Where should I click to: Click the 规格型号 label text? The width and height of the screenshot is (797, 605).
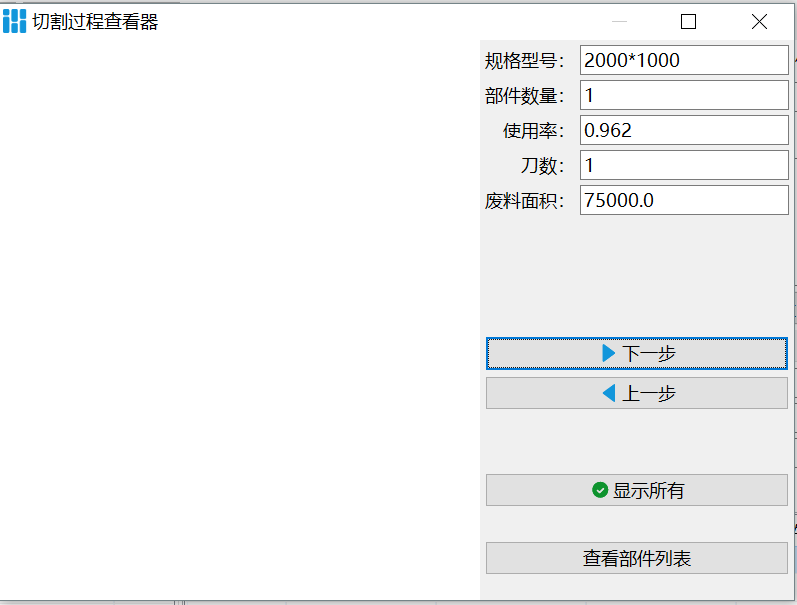[524, 60]
